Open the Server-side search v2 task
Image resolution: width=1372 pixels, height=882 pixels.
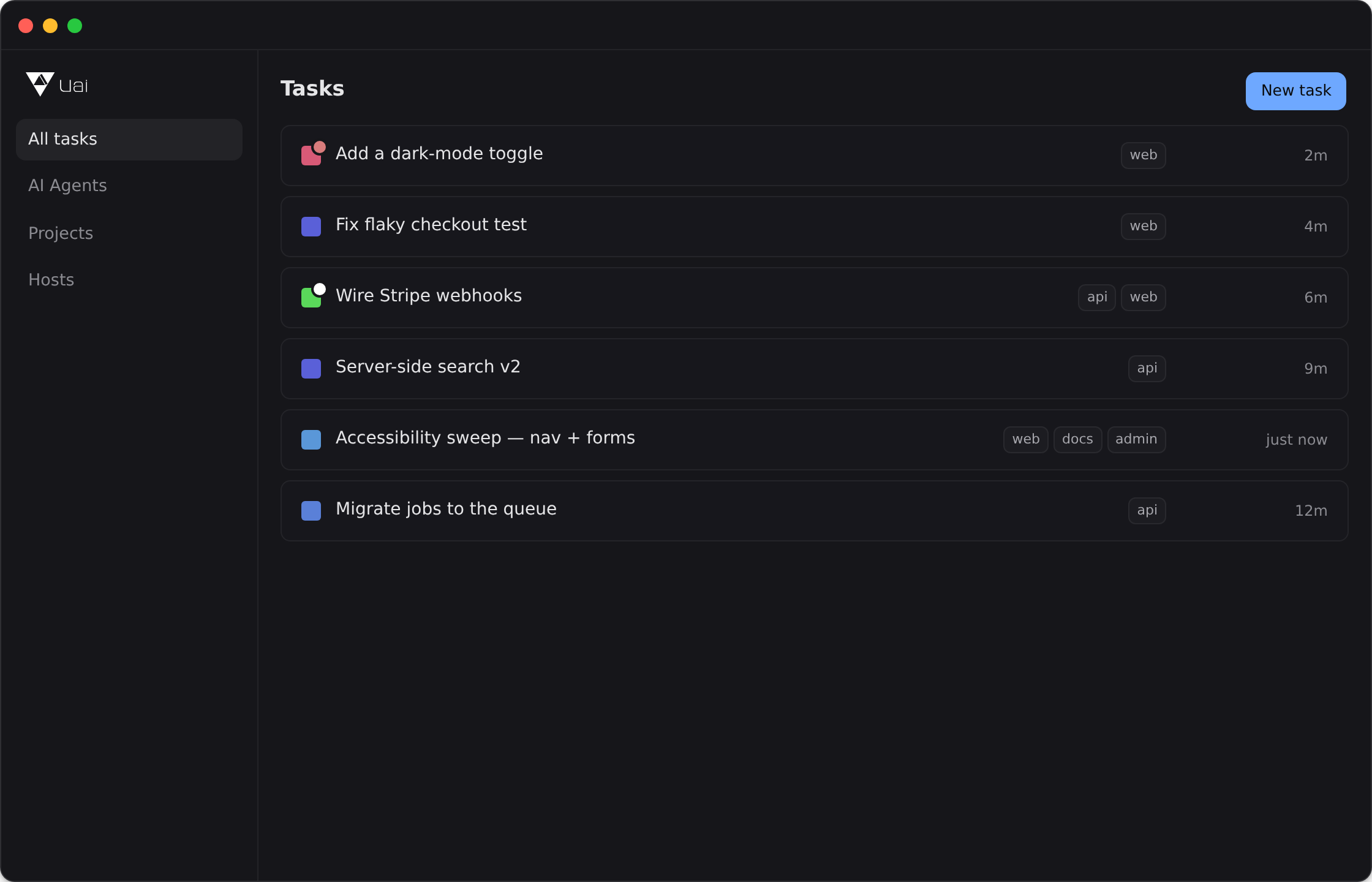coord(814,369)
